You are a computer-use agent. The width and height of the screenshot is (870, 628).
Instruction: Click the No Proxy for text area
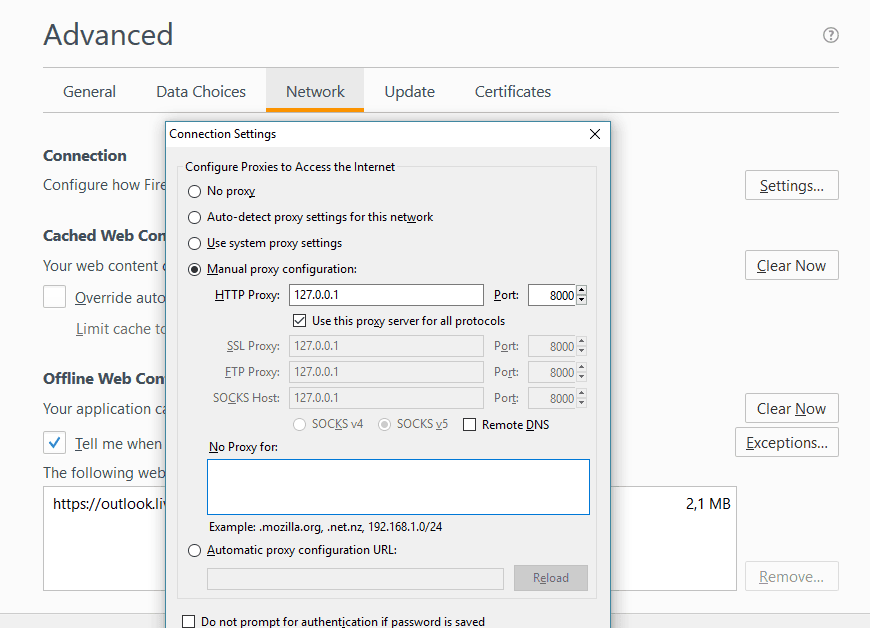(x=398, y=486)
